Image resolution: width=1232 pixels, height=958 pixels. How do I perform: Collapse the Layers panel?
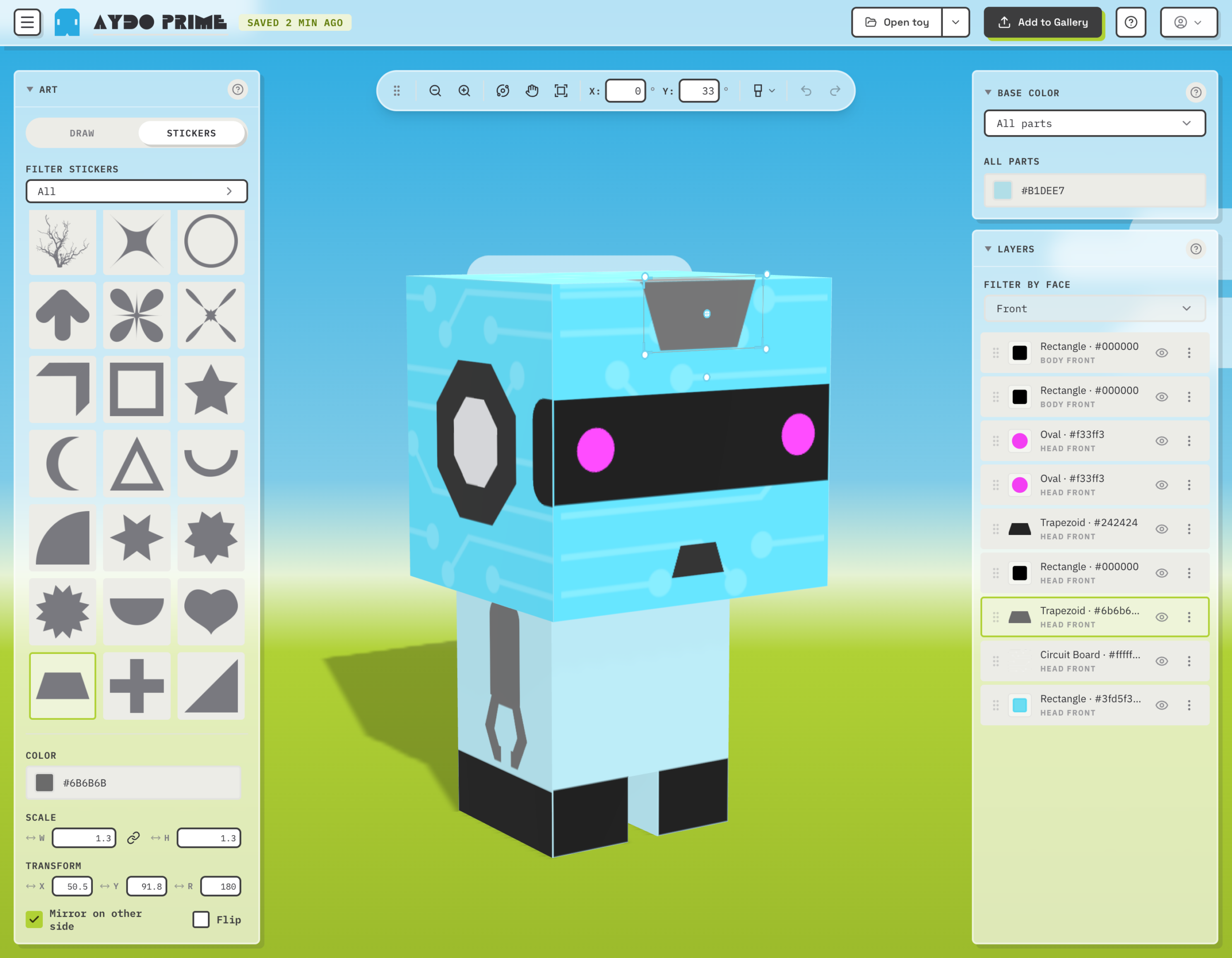click(x=988, y=249)
